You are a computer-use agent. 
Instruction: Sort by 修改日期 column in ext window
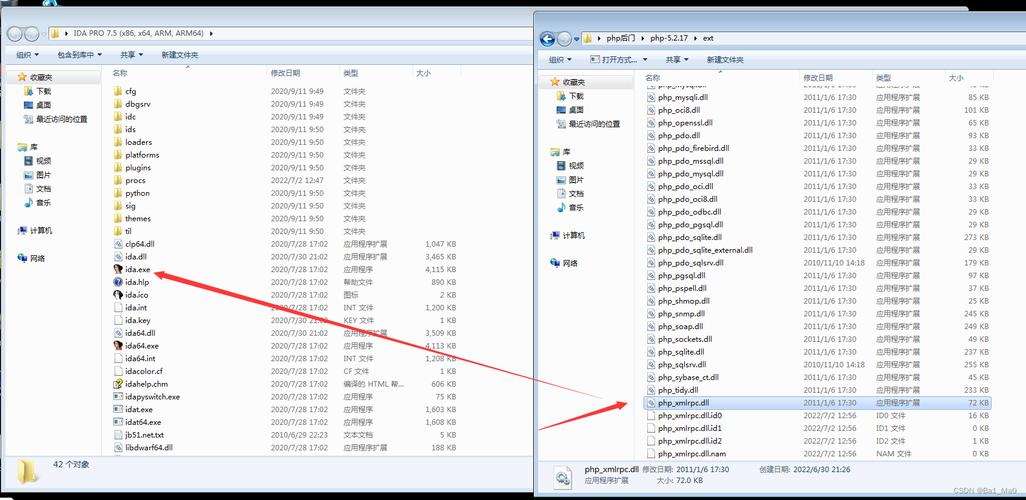818,78
